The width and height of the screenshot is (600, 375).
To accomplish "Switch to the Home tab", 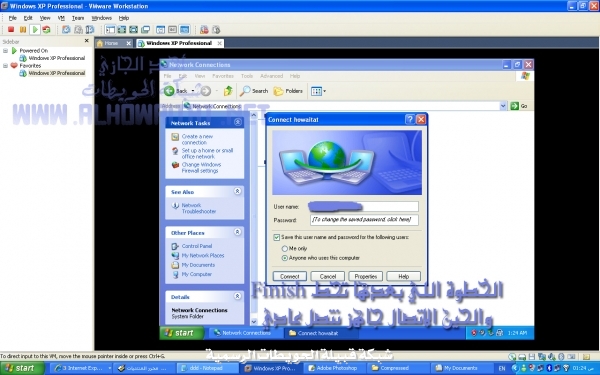I will [x=114, y=43].
